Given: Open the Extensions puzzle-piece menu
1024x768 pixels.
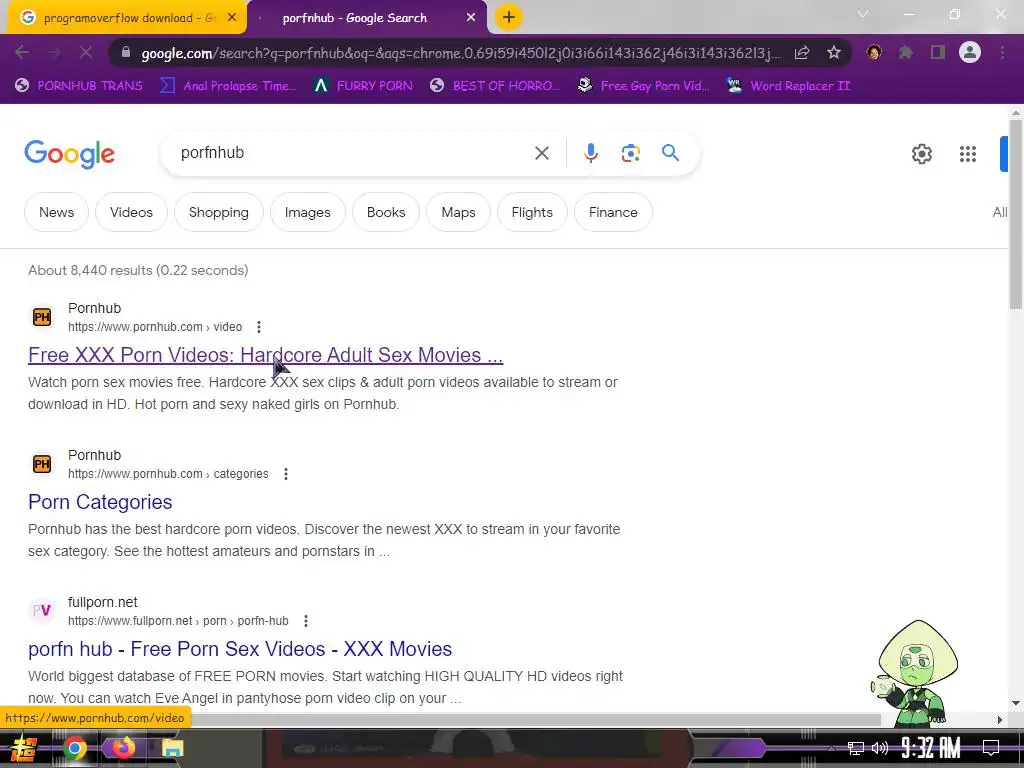Looking at the screenshot, I should 906,52.
